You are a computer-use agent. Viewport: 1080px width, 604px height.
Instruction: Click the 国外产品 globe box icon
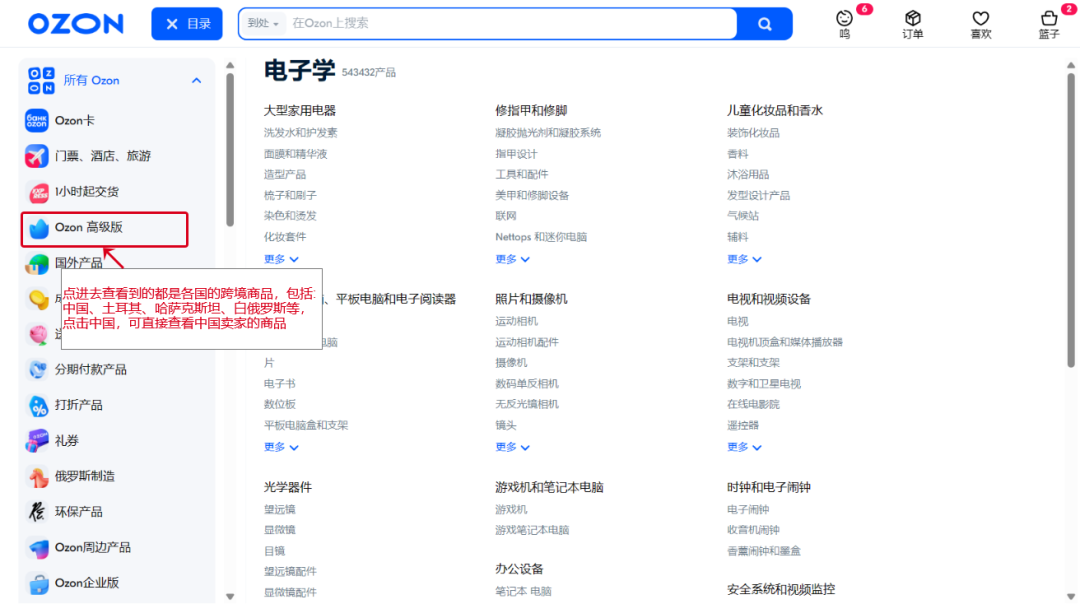tap(37, 264)
